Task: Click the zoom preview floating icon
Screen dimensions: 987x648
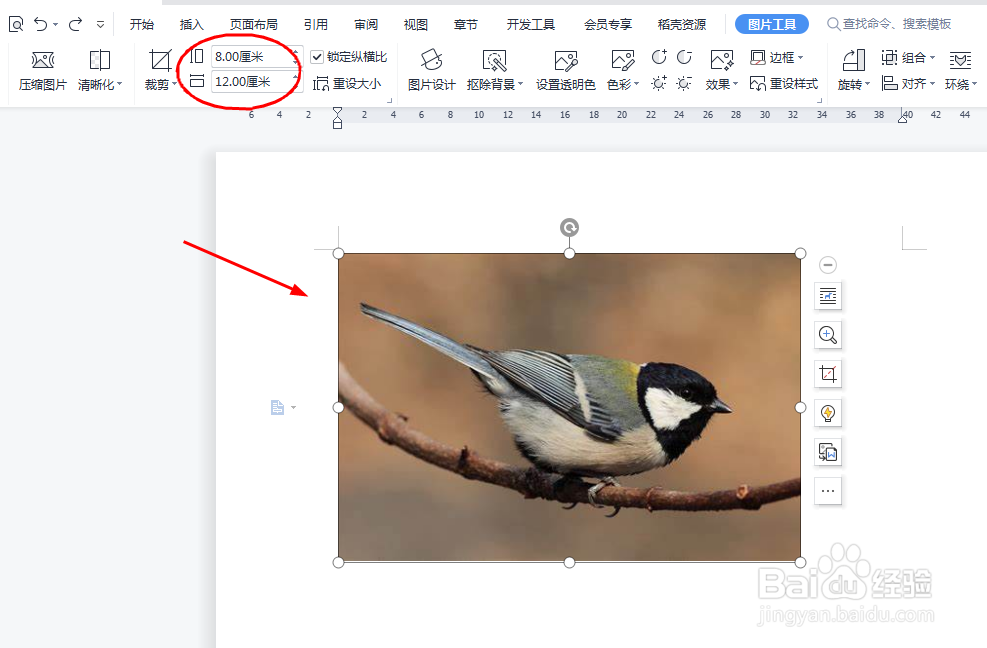Action: coord(828,335)
